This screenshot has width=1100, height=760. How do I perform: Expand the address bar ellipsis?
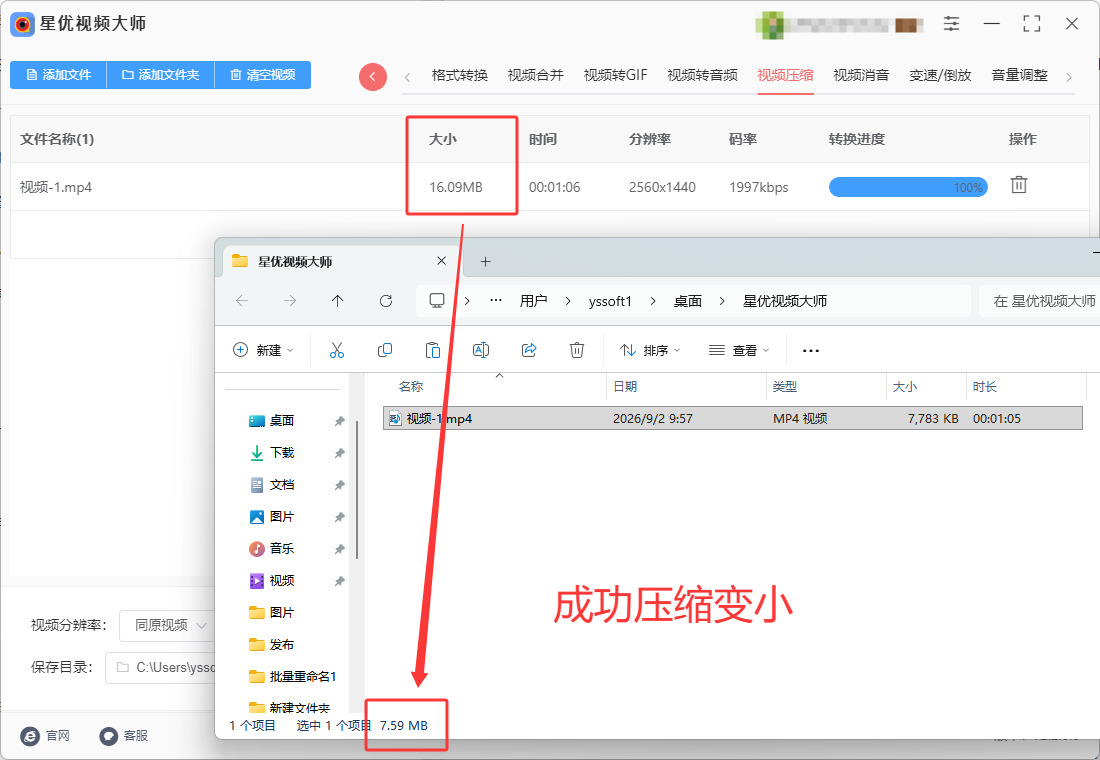click(496, 301)
